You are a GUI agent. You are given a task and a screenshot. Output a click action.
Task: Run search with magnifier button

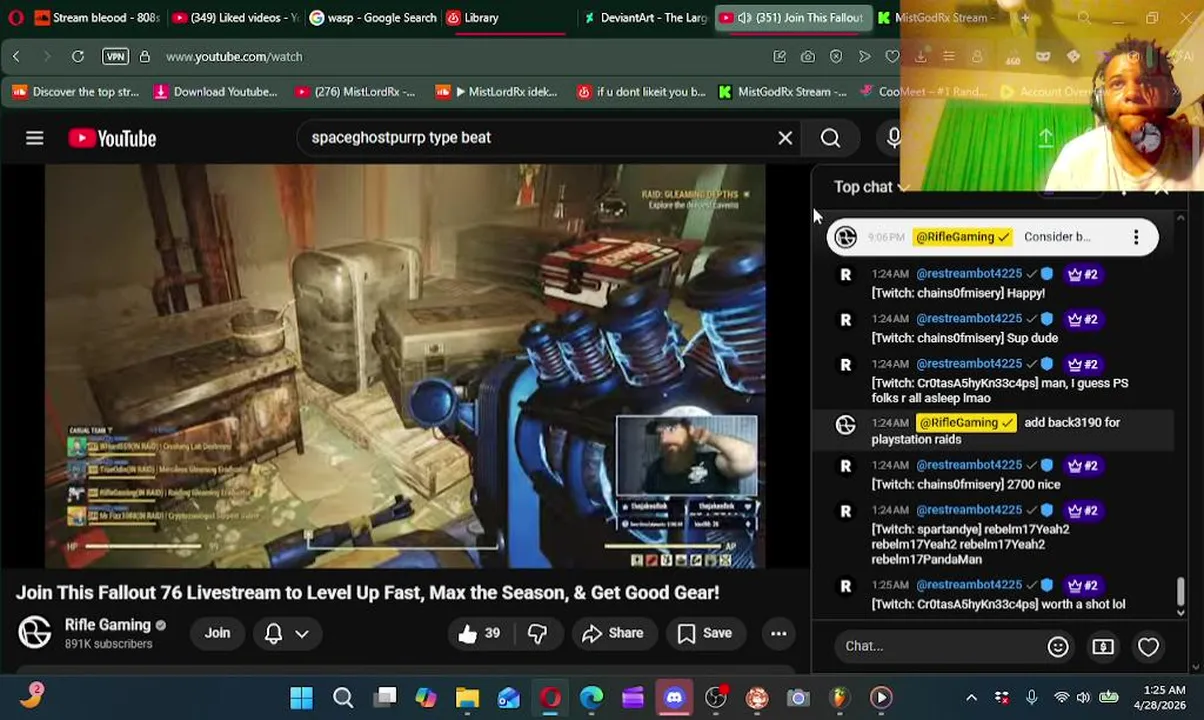pos(830,138)
